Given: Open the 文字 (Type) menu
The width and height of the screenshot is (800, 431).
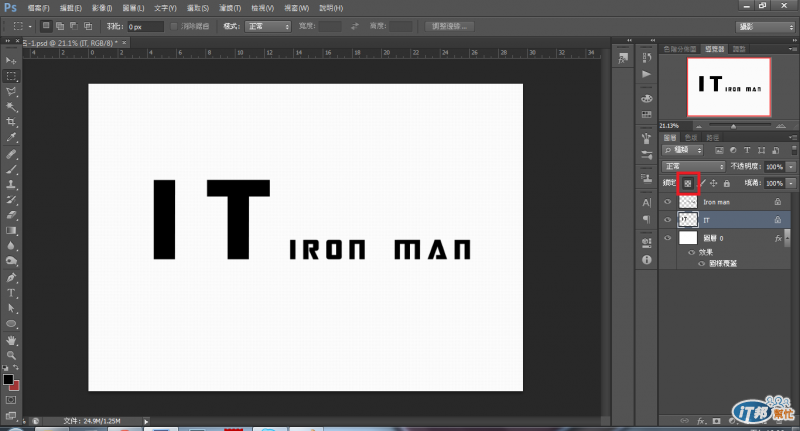Looking at the screenshot, I should 165,7.
